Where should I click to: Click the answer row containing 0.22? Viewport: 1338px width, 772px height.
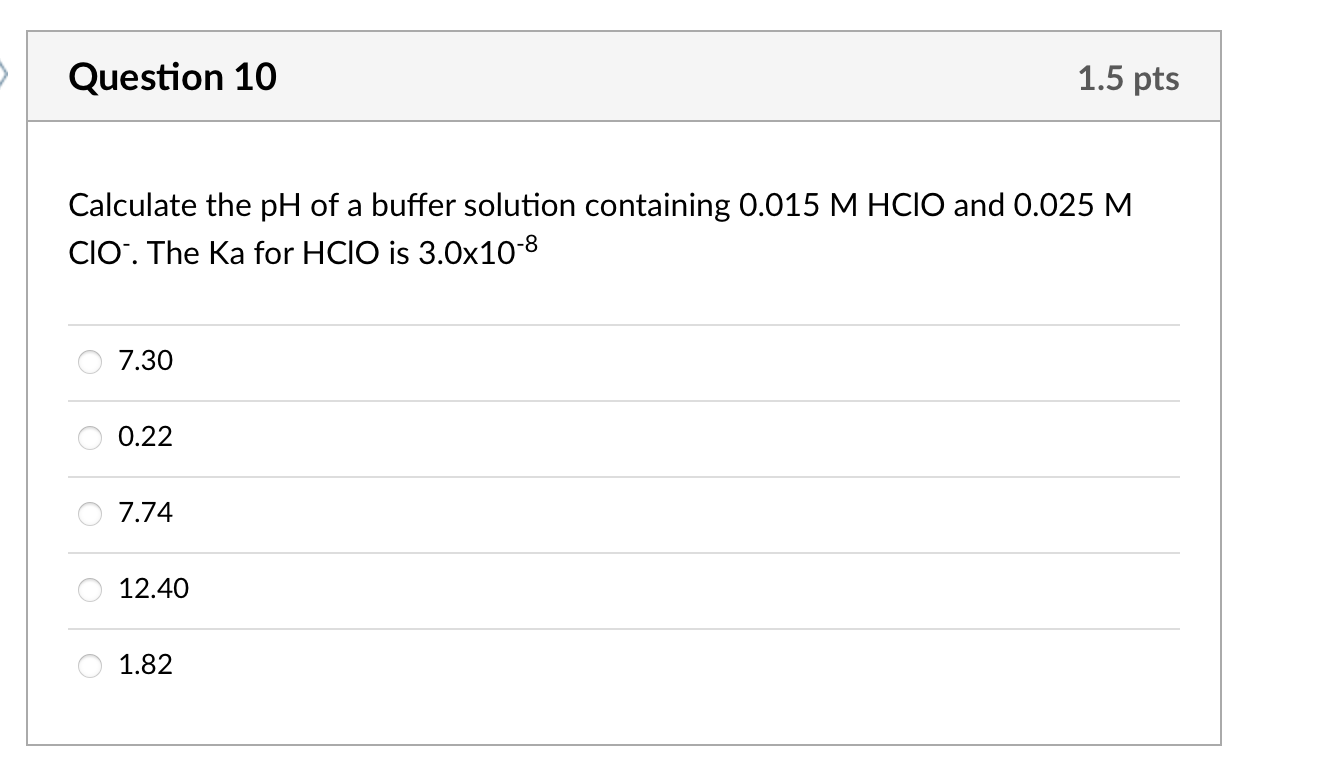[x=600, y=437]
